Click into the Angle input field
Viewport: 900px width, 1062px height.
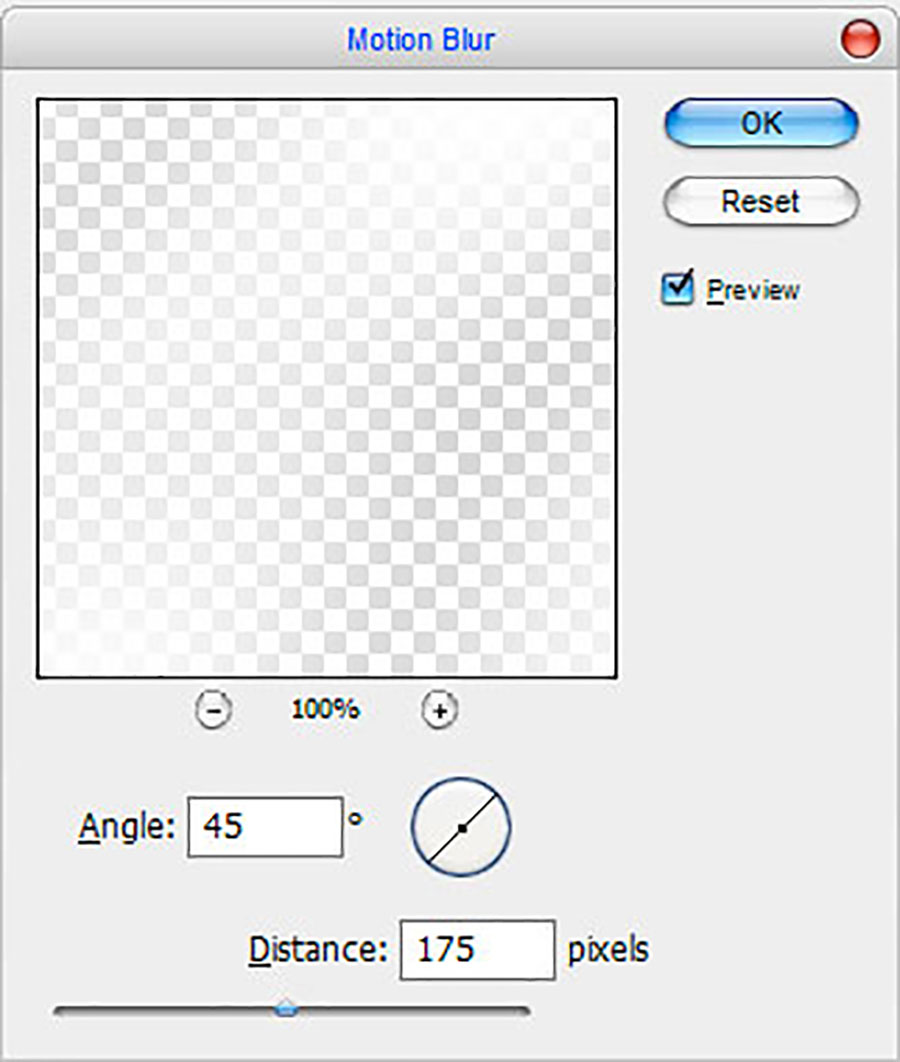coord(265,827)
